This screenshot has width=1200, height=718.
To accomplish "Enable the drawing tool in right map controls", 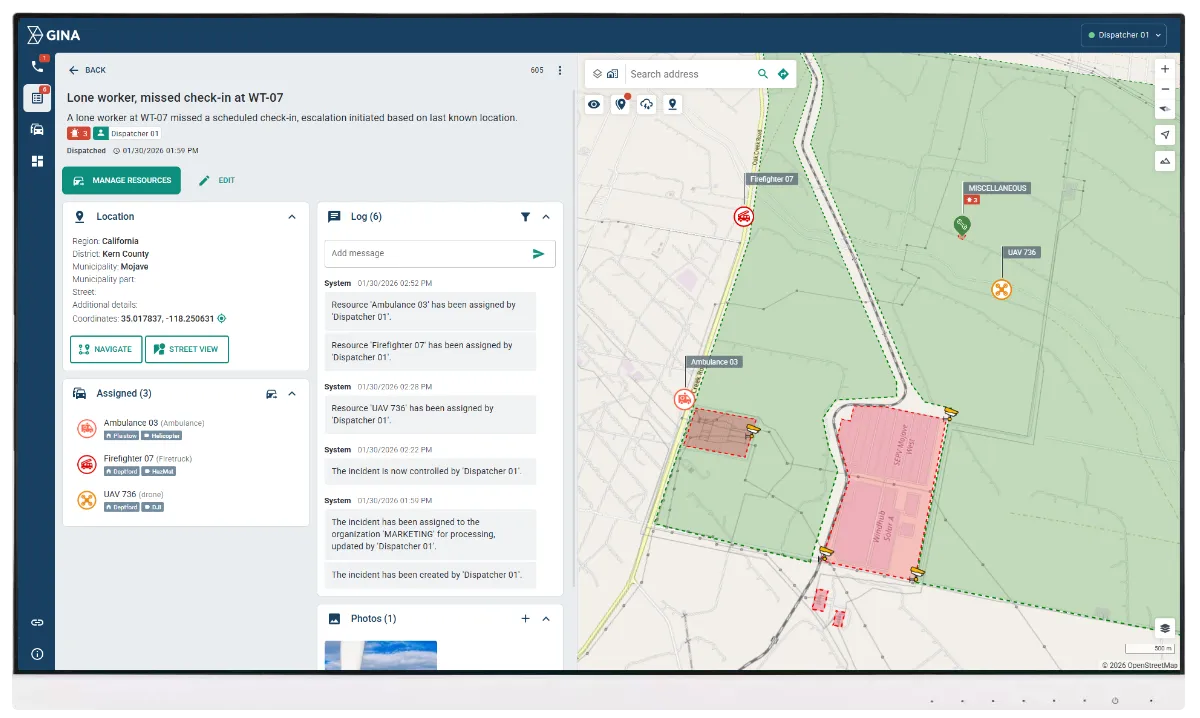I will (1164, 160).
